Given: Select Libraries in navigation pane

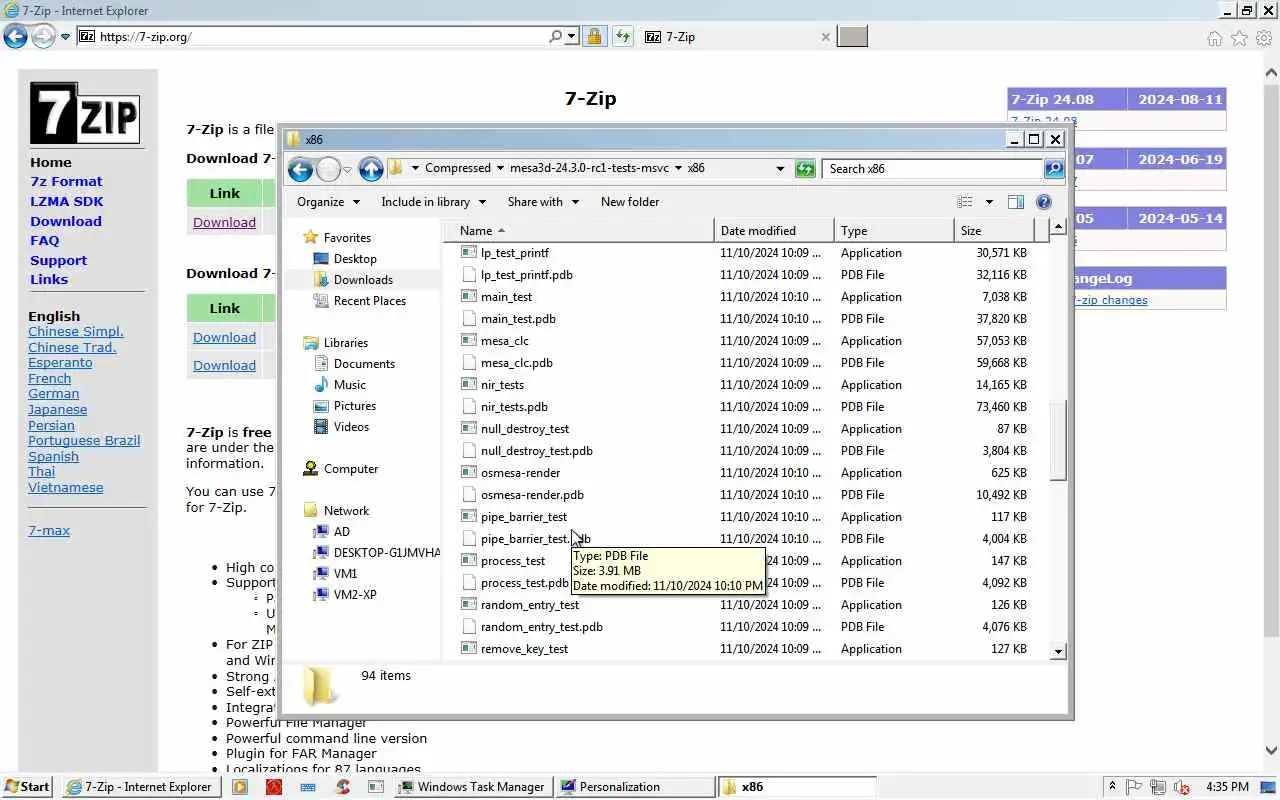Looking at the screenshot, I should (x=345, y=343).
